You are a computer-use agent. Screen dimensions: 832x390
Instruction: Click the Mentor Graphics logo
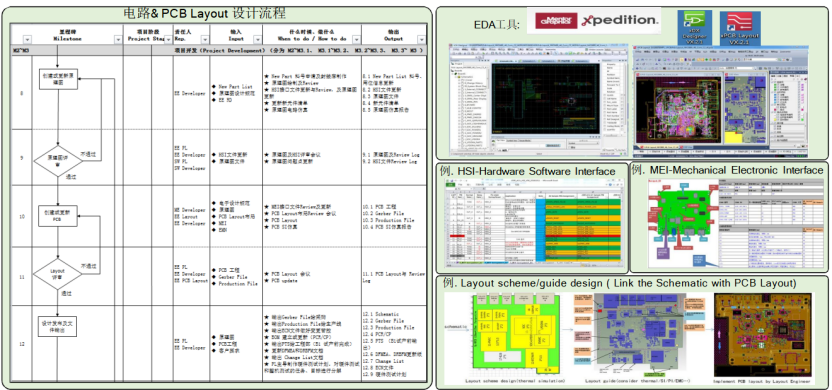pos(556,21)
